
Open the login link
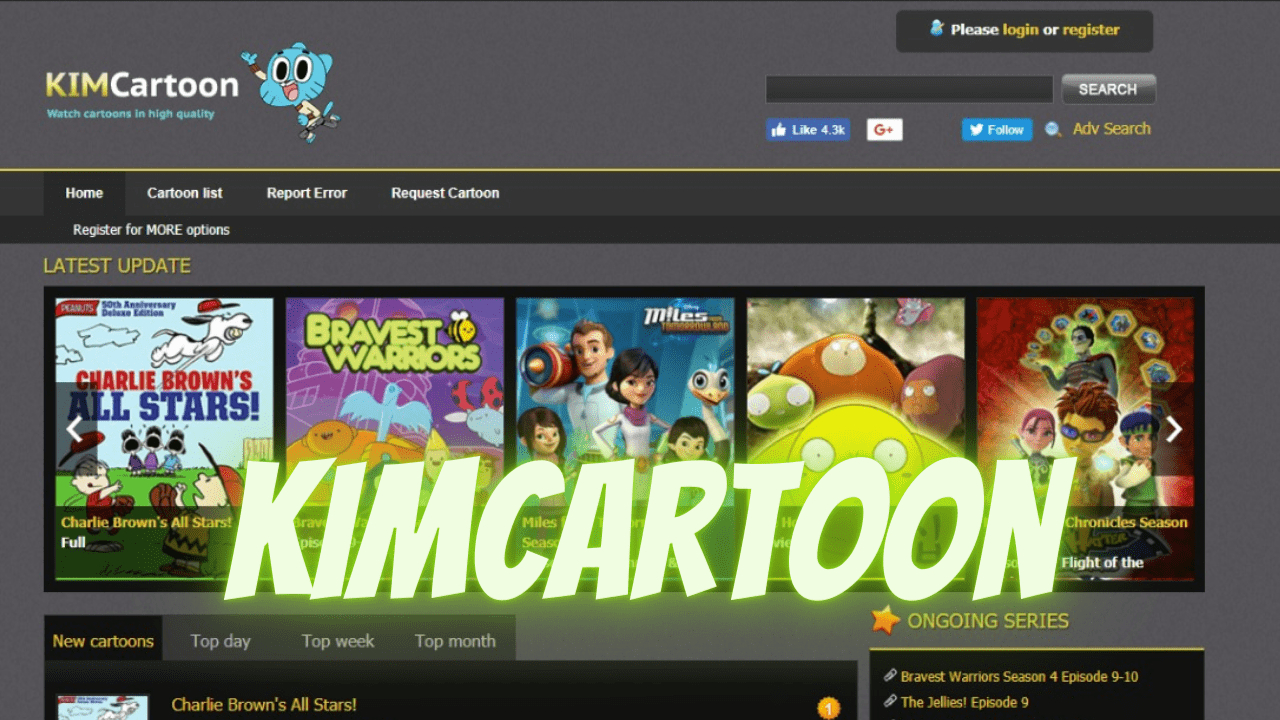(1020, 30)
